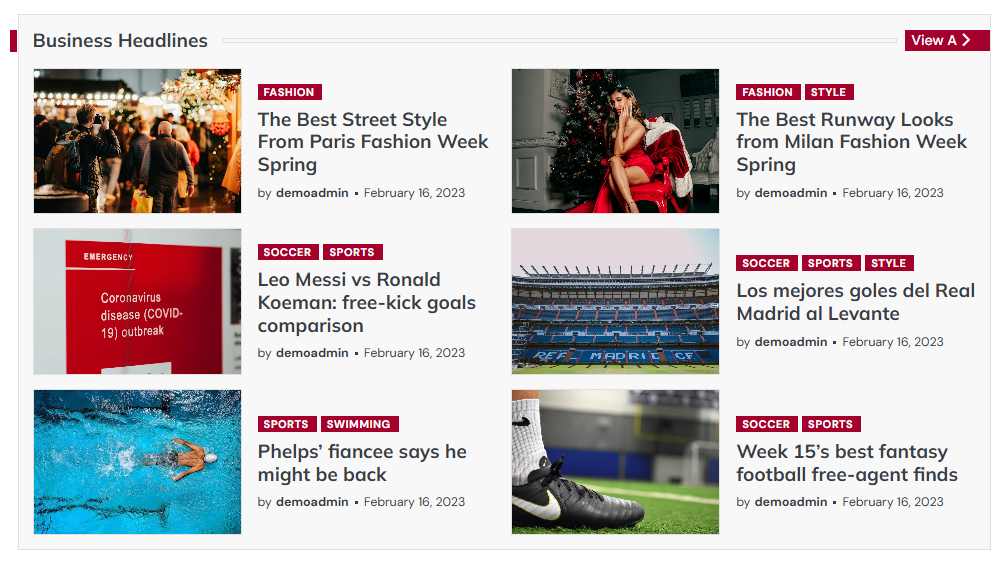Click the woman in red dress thumbnail
The image size is (1005, 564).
[x=615, y=141]
